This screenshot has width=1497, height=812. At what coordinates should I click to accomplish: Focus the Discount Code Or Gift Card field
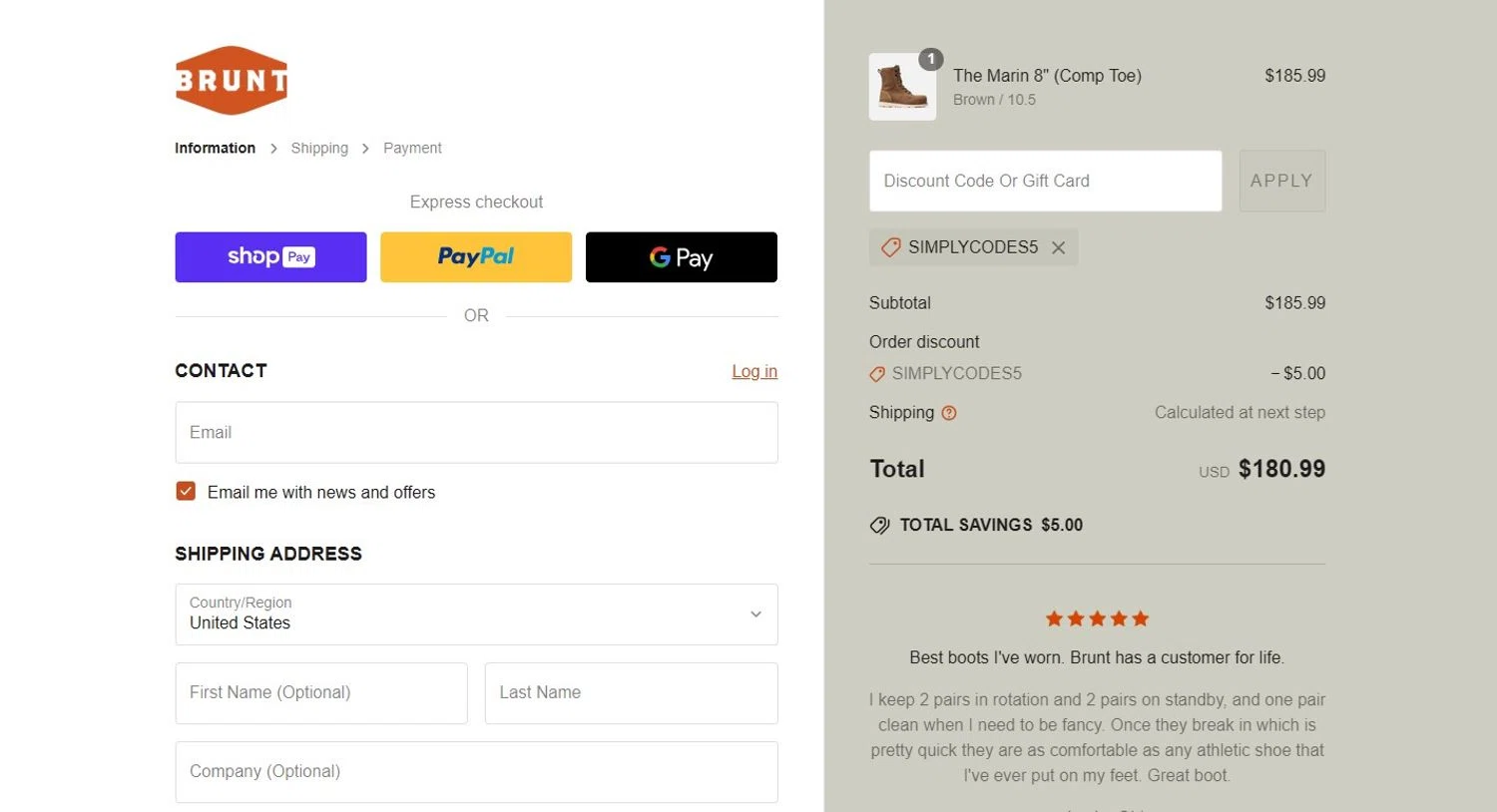(x=1045, y=181)
